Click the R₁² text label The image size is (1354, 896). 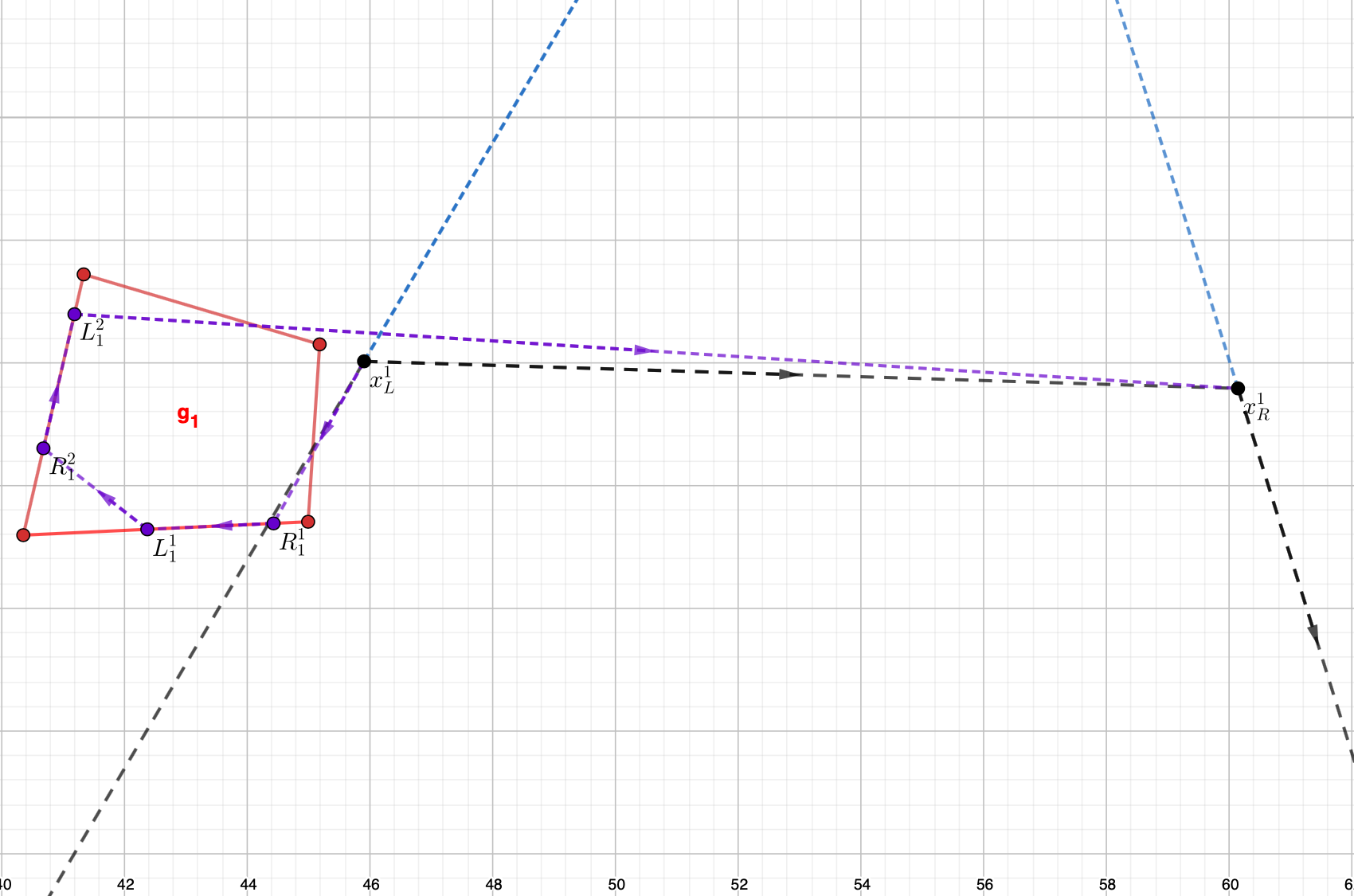[63, 467]
